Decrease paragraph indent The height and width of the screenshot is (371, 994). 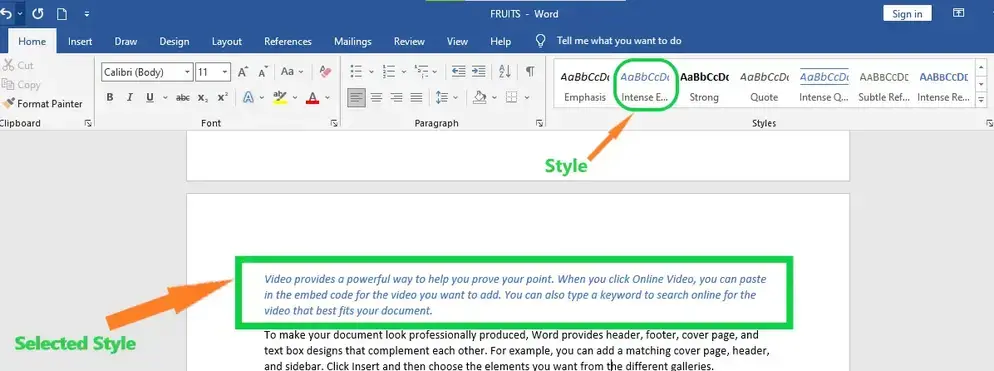pyautogui.click(x=458, y=72)
